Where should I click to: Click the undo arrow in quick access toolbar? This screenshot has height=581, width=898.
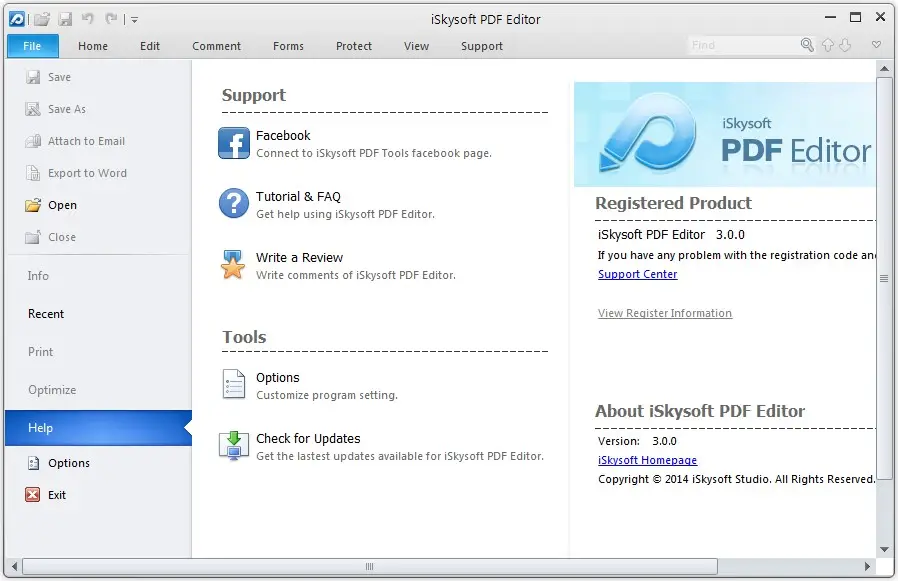coord(88,18)
